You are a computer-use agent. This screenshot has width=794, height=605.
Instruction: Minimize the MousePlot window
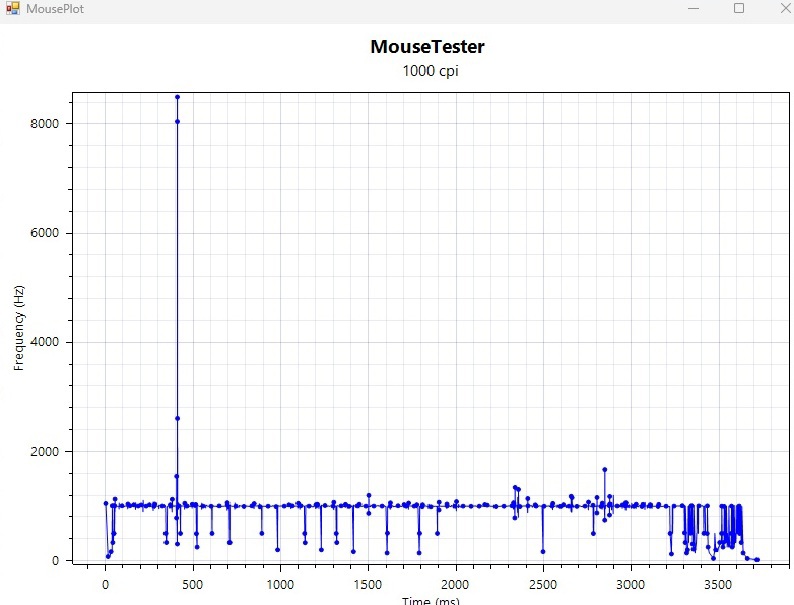[693, 9]
